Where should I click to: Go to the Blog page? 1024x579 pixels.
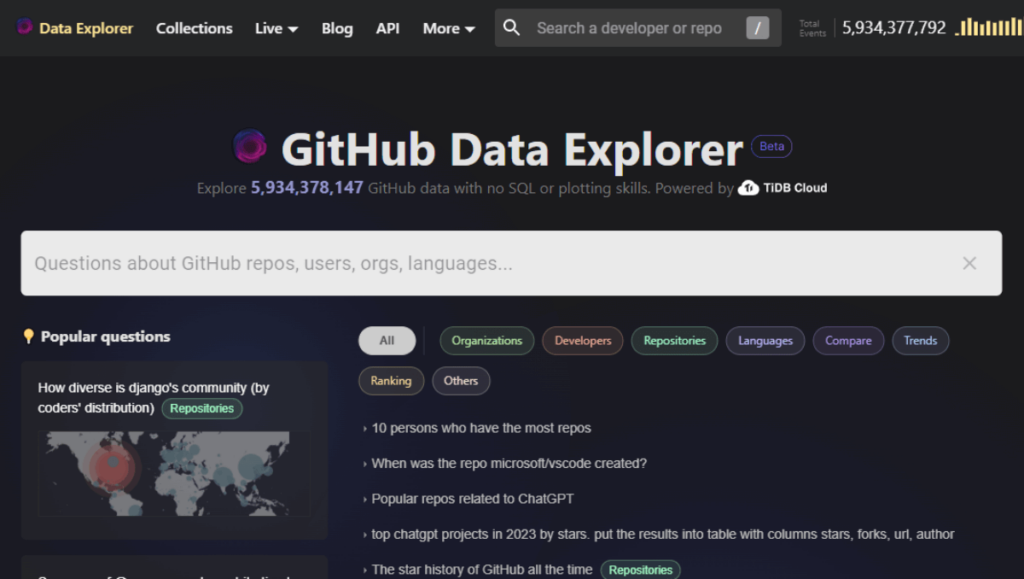(x=337, y=28)
